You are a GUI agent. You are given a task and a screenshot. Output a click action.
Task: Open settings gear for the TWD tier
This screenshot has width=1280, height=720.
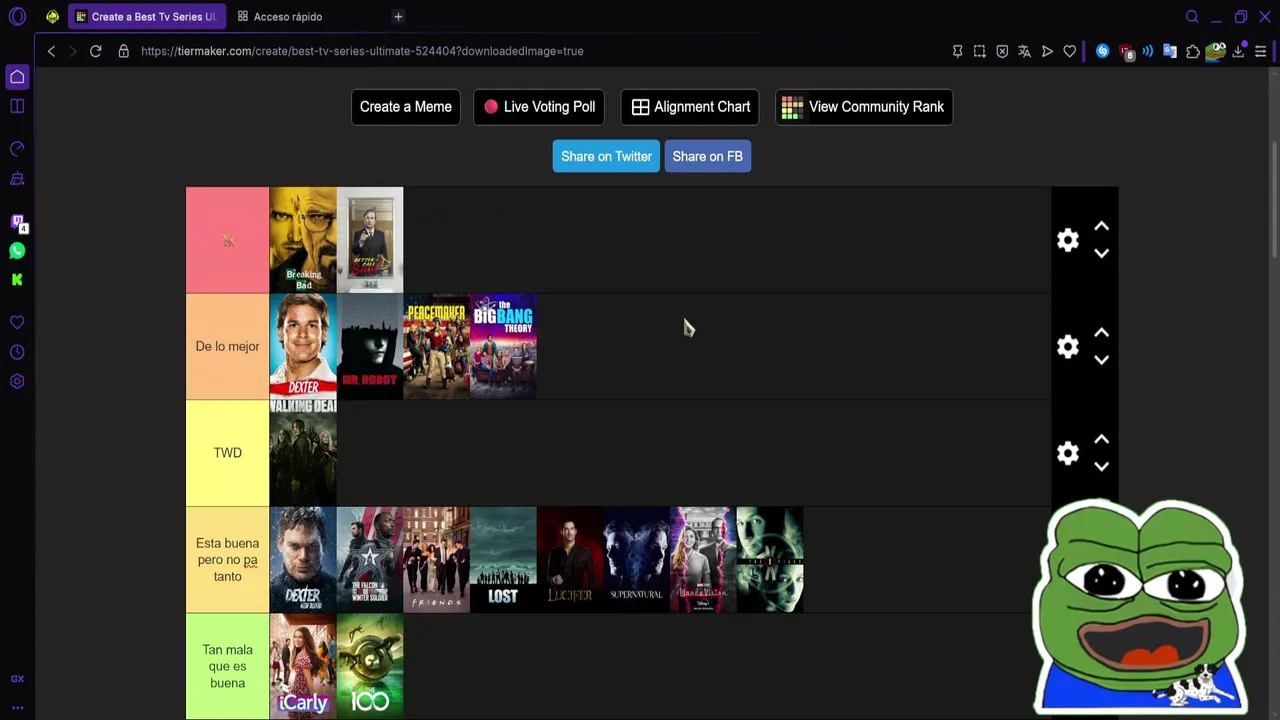[x=1068, y=453]
